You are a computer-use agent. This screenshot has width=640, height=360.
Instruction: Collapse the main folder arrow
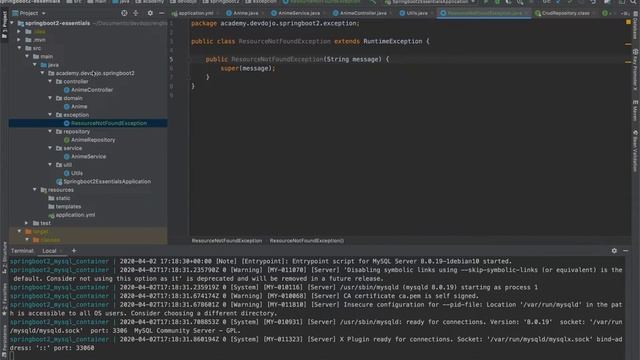(27, 56)
